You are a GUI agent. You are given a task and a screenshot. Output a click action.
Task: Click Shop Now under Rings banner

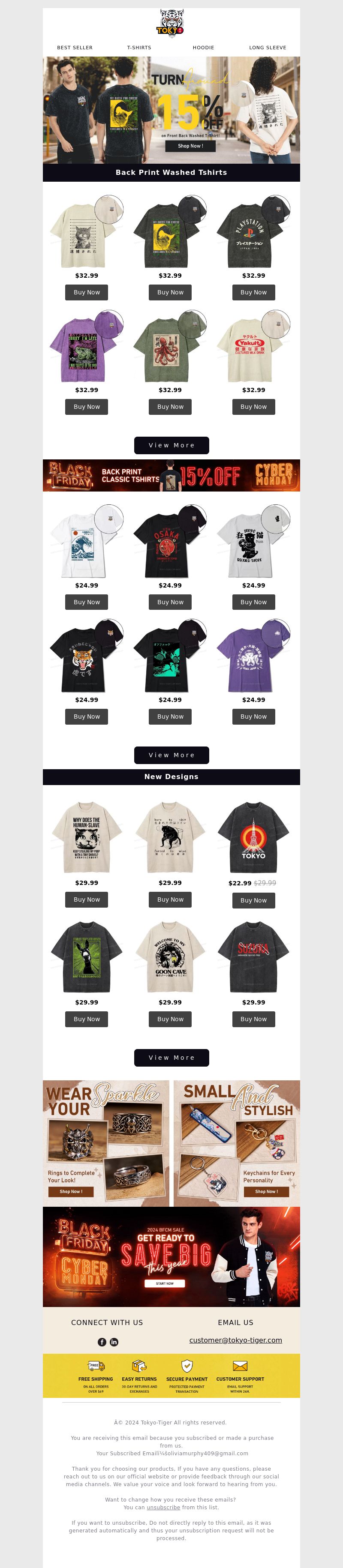[x=71, y=1191]
